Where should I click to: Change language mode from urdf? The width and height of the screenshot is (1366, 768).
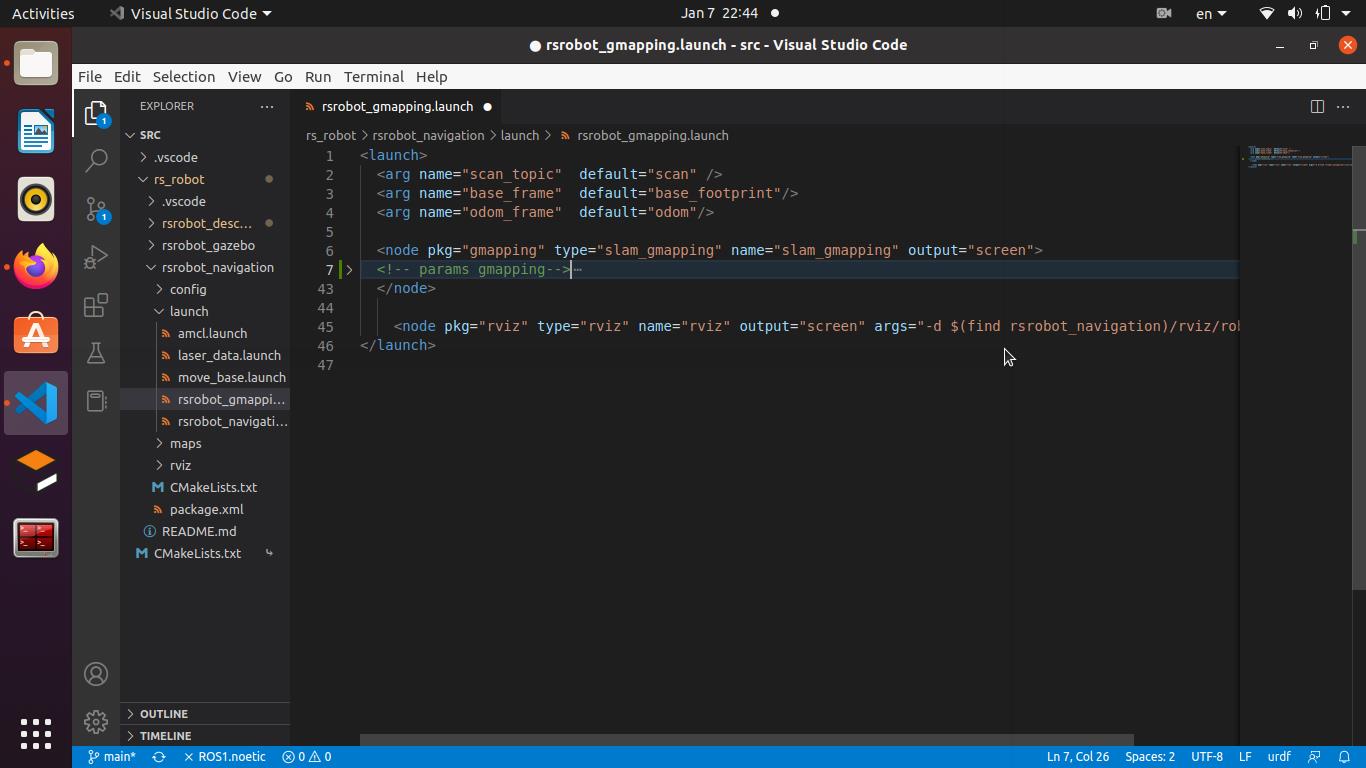1278,757
